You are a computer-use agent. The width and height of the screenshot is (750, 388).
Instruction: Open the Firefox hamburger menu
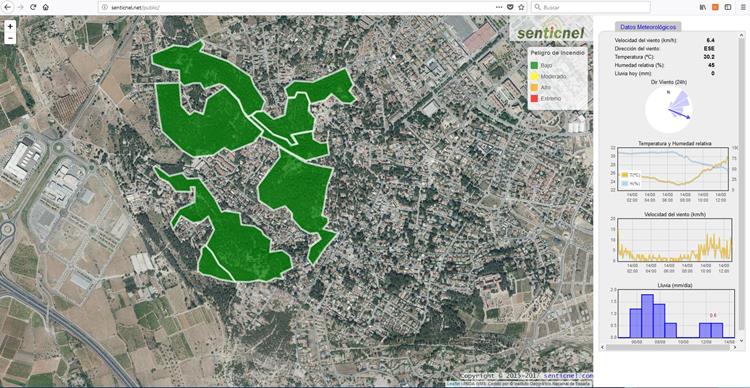coord(743,7)
